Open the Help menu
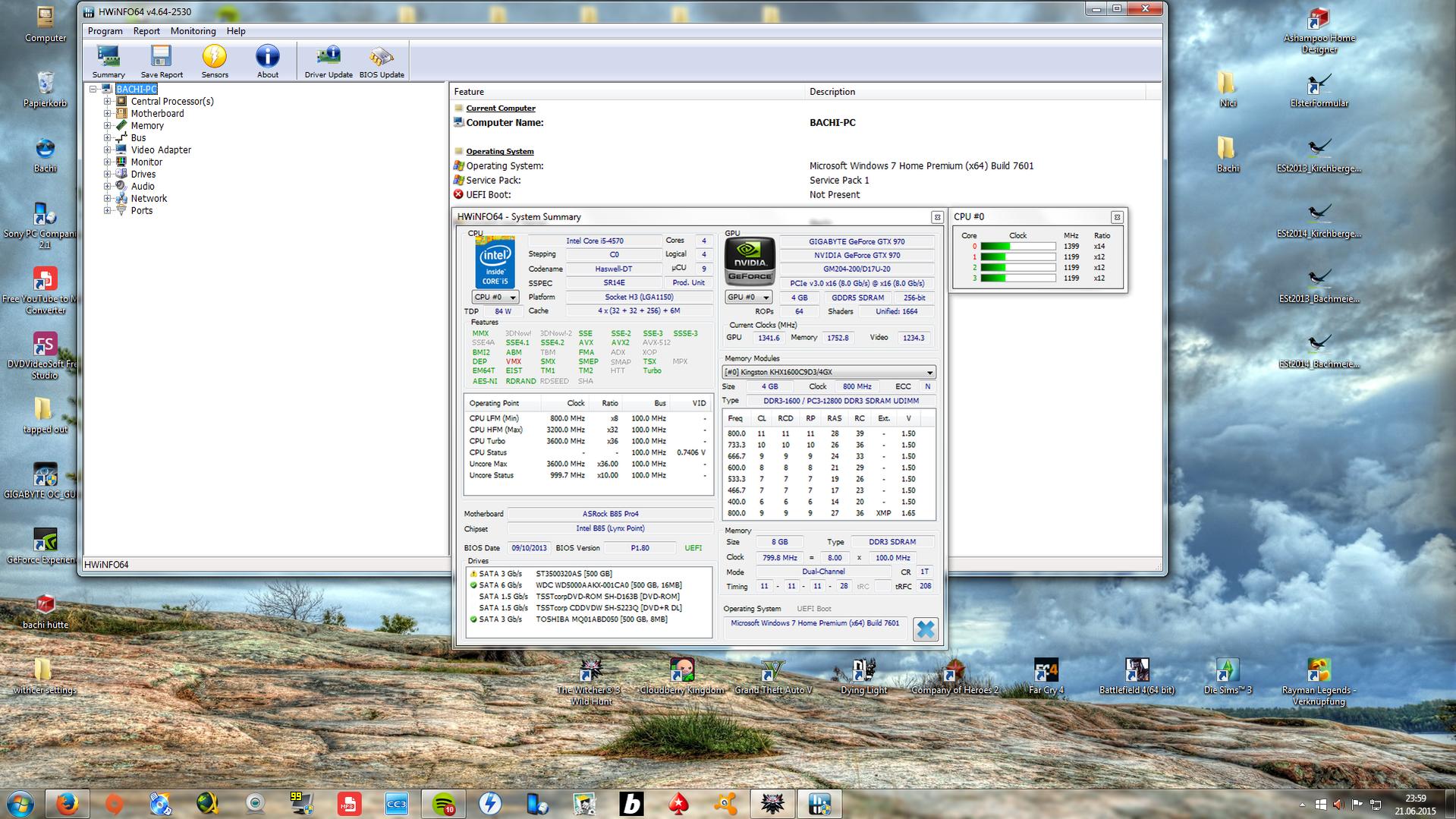 pyautogui.click(x=236, y=31)
